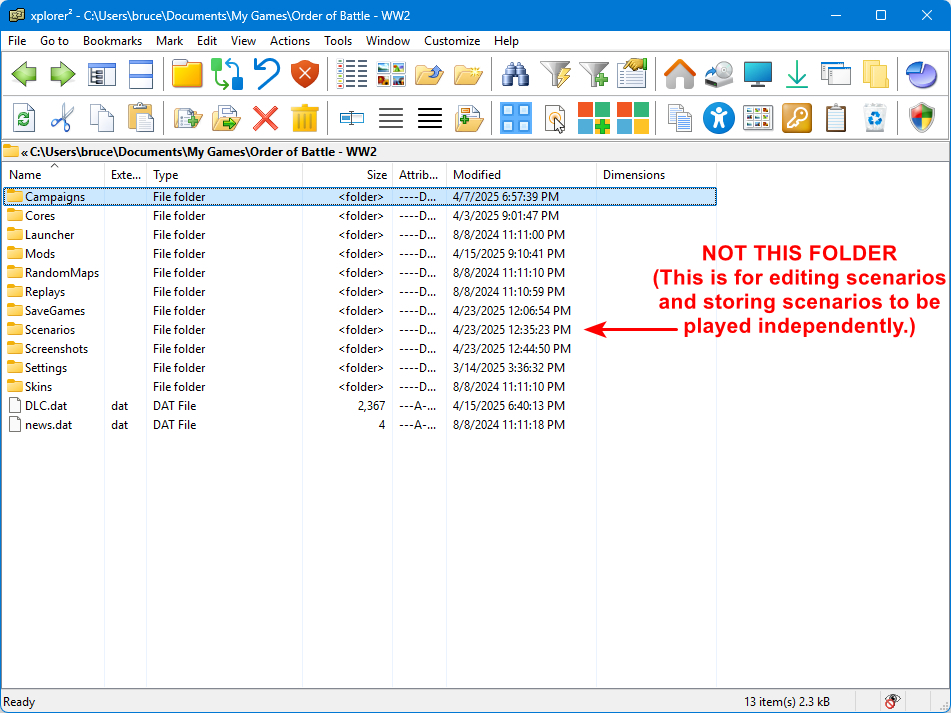Select the Settings folder

(360, 367)
